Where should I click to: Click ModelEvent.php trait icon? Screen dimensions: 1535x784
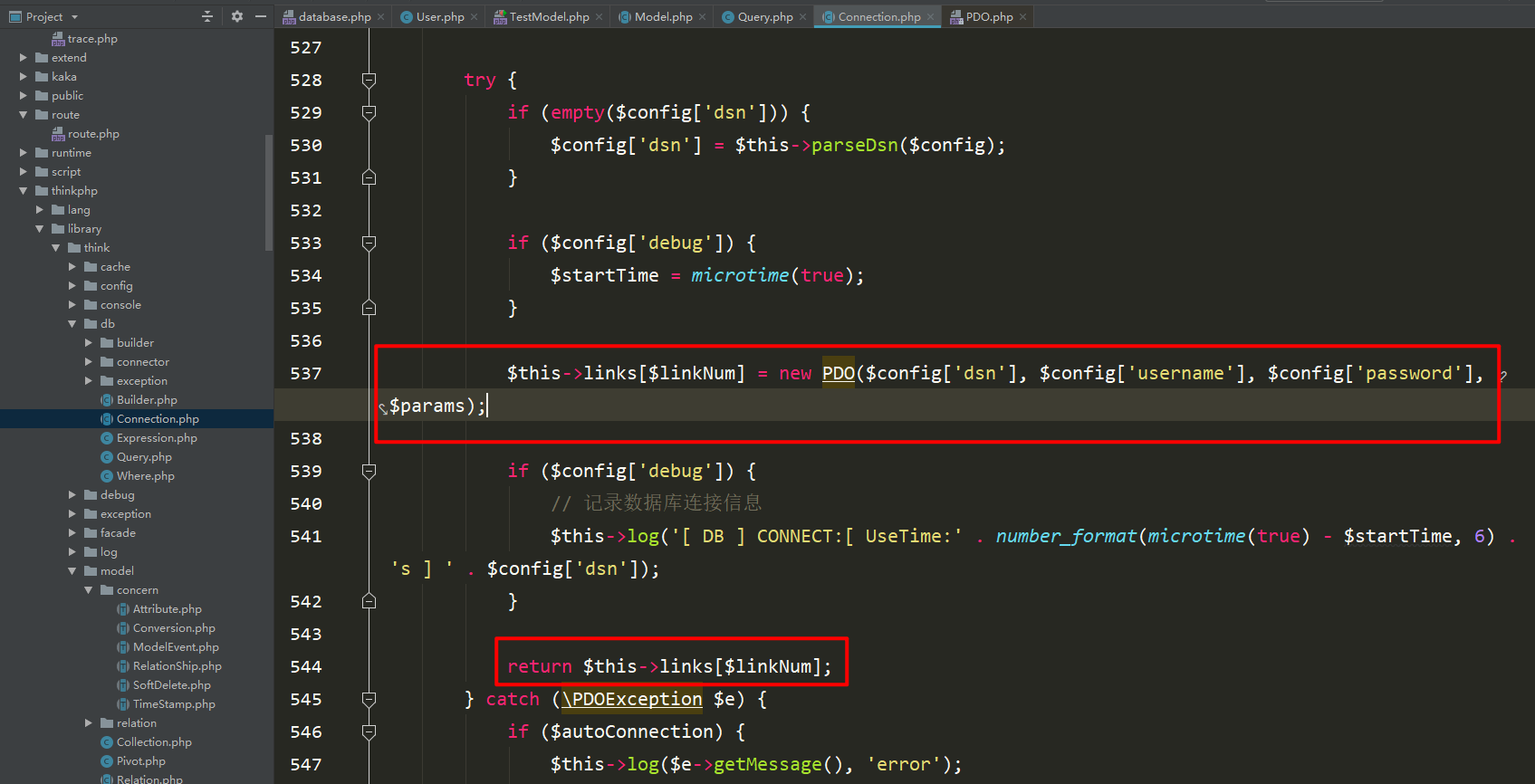click(x=123, y=647)
